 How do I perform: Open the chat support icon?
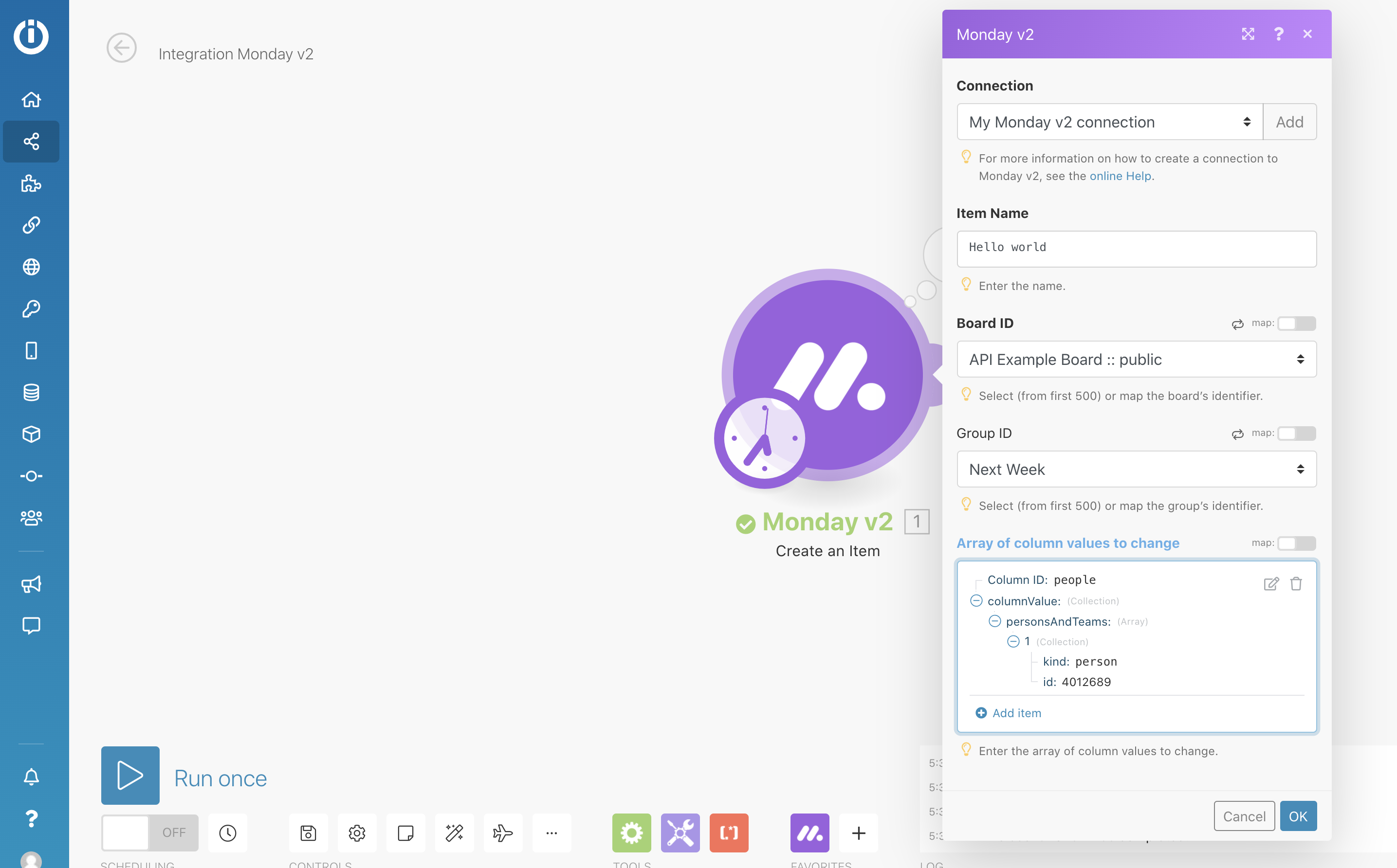(31, 626)
